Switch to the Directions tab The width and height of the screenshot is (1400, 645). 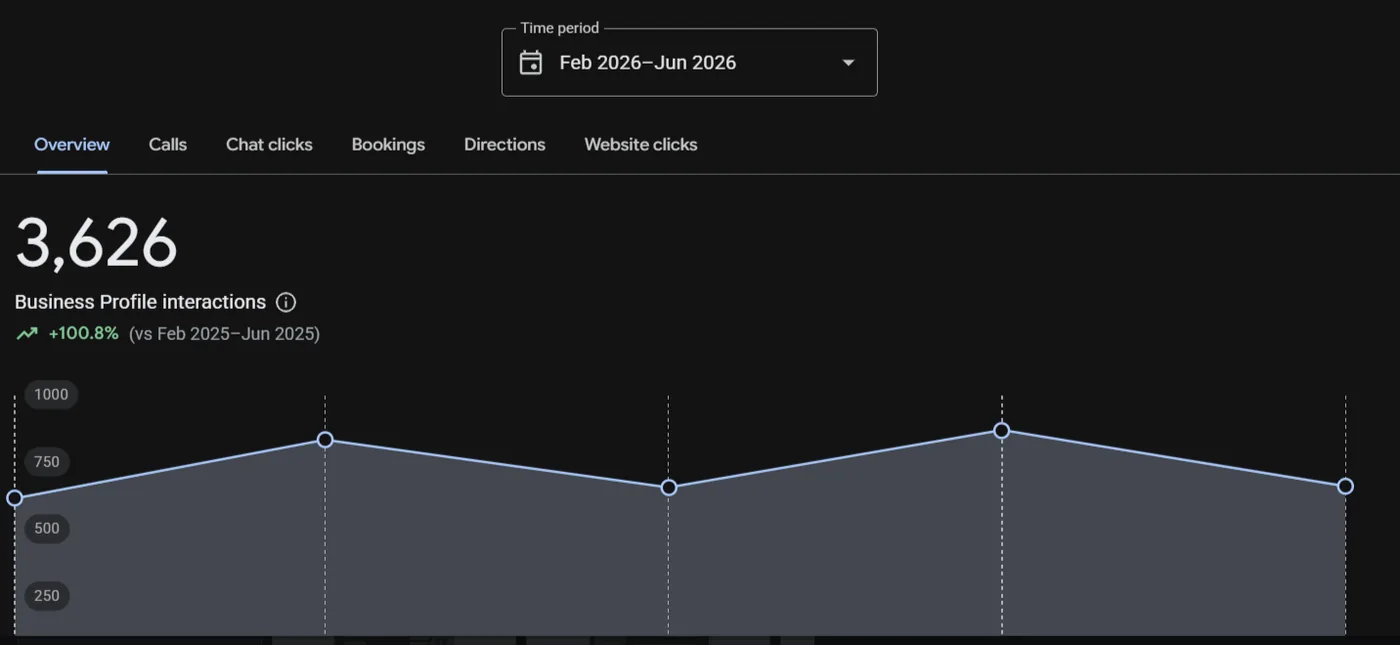505,144
